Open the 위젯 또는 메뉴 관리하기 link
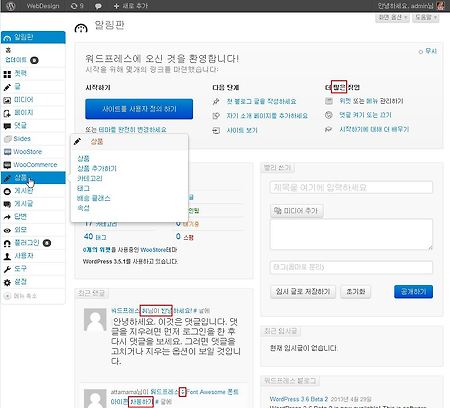The width and height of the screenshot is (450, 408). 371,101
